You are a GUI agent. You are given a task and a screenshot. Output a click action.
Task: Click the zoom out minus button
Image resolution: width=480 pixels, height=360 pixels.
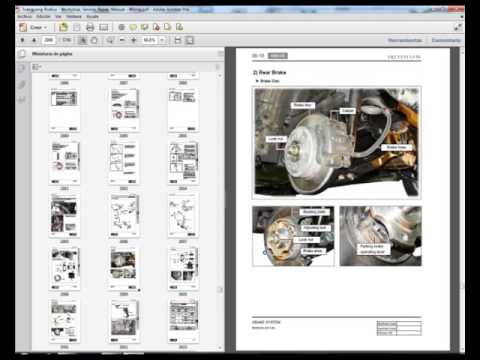tap(122, 40)
